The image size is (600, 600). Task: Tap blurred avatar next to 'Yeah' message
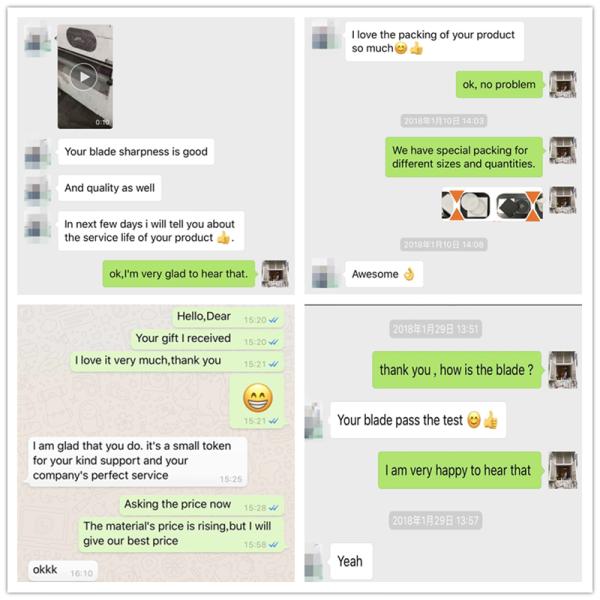pyautogui.click(x=315, y=561)
